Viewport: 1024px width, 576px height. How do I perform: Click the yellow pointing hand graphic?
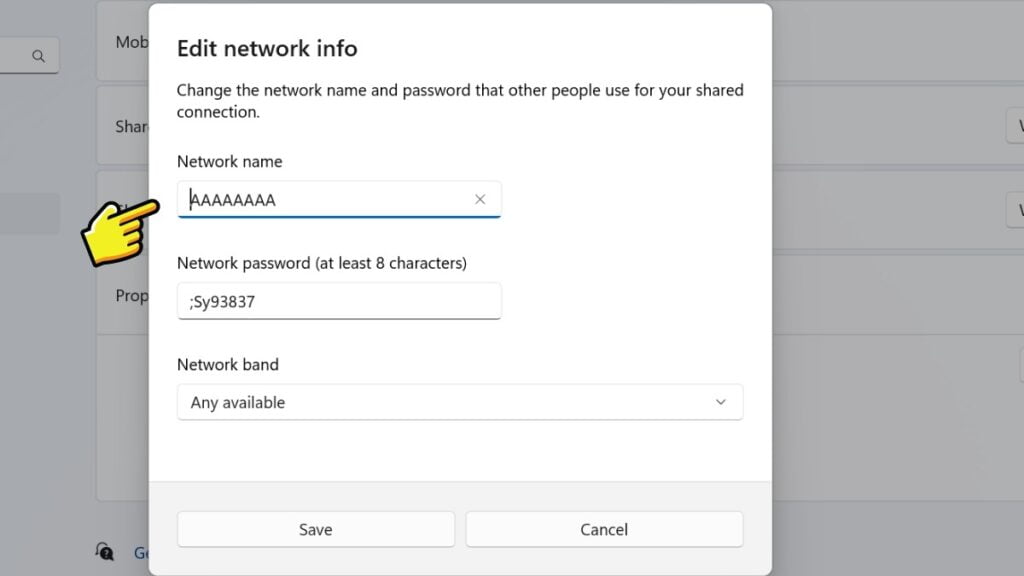tap(118, 231)
